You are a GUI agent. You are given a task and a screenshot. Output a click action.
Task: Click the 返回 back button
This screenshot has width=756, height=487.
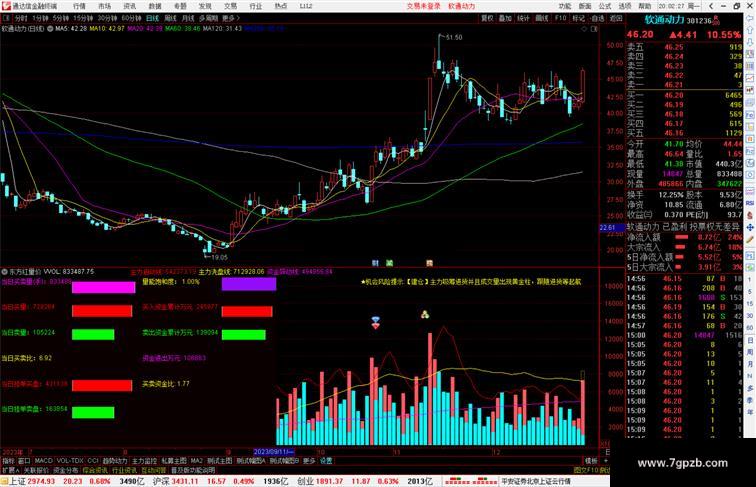pyautogui.click(x=616, y=18)
